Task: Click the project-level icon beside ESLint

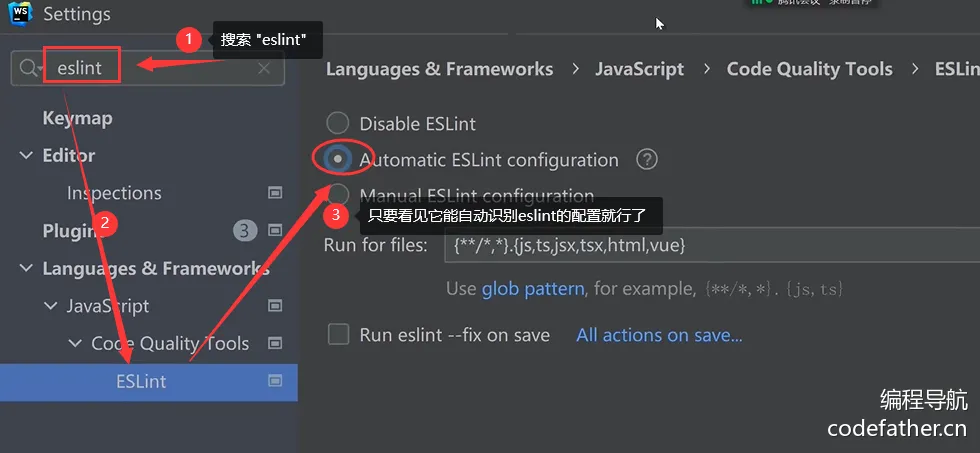Action: pyautogui.click(x=275, y=381)
